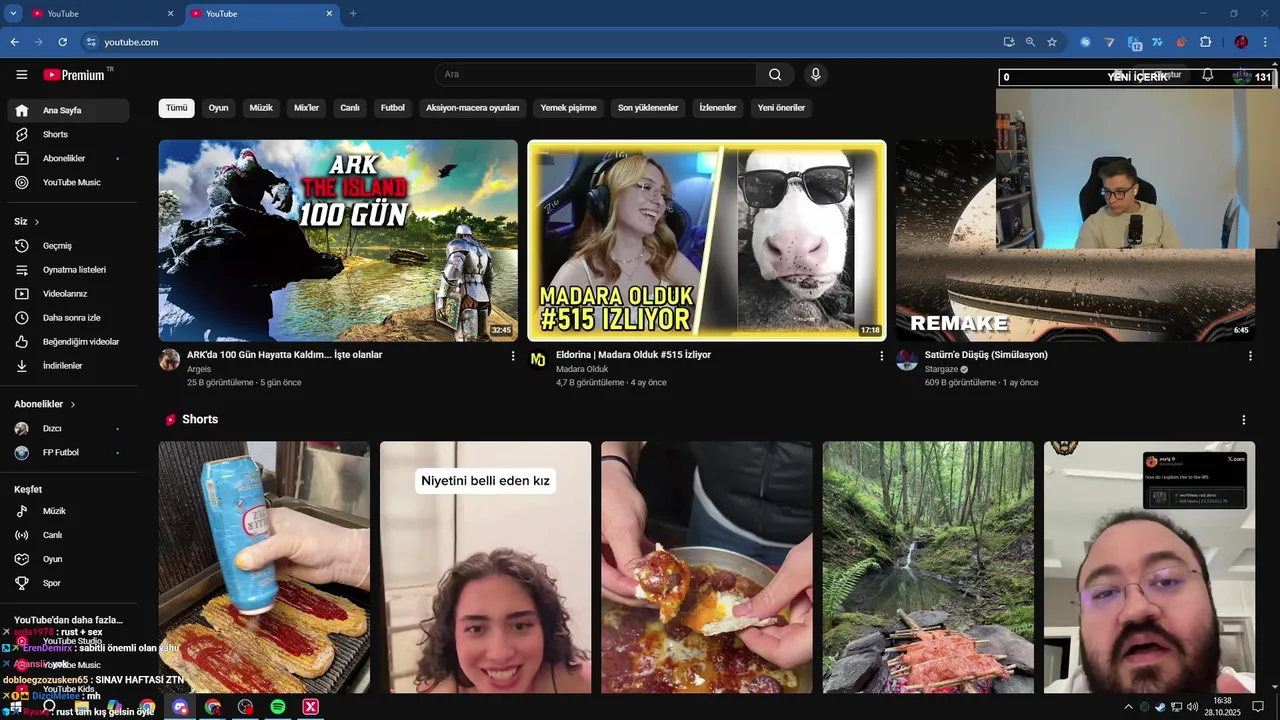Open Videolarınız in the sidebar
Image resolution: width=1280 pixels, height=720 pixels.
click(68, 294)
